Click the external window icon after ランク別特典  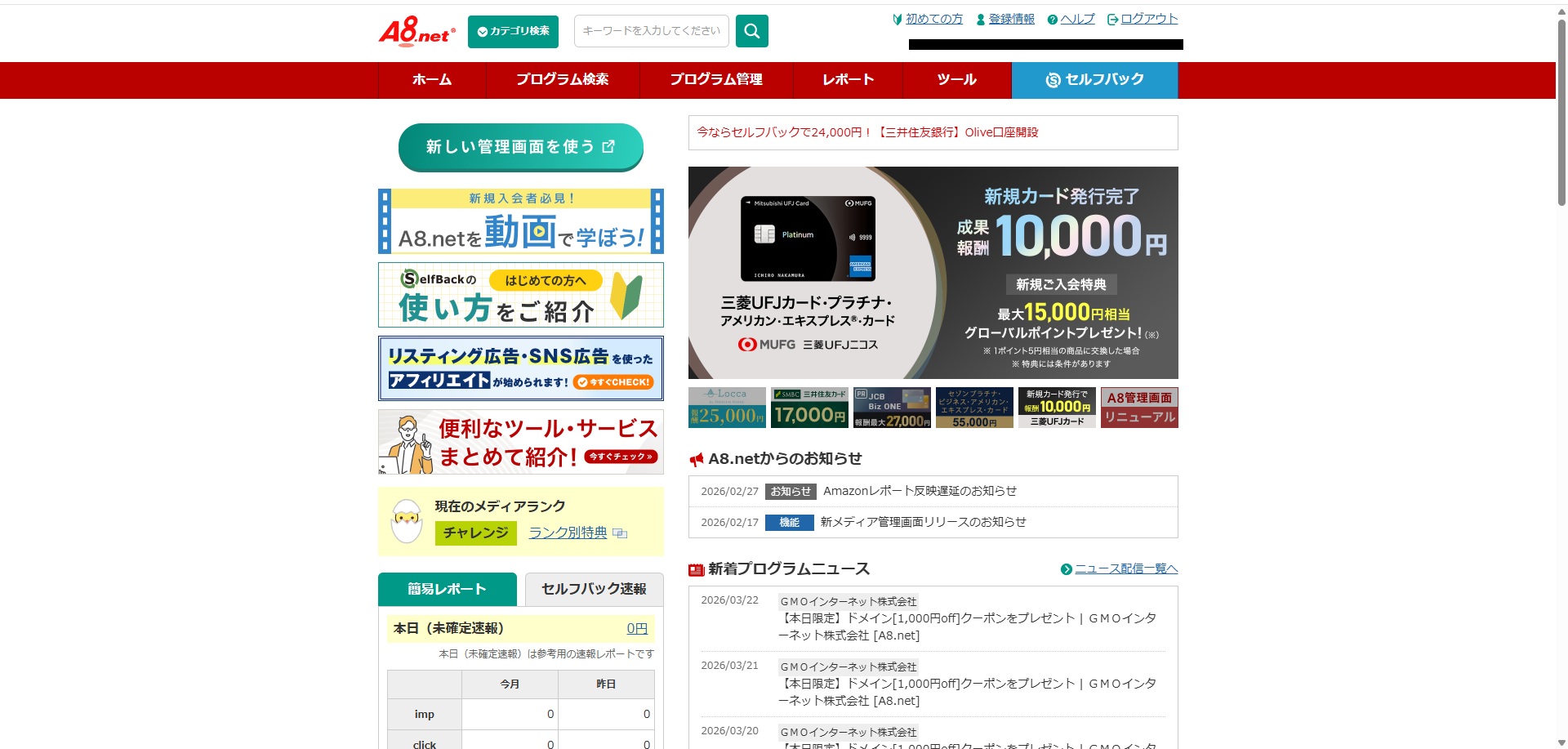620,533
